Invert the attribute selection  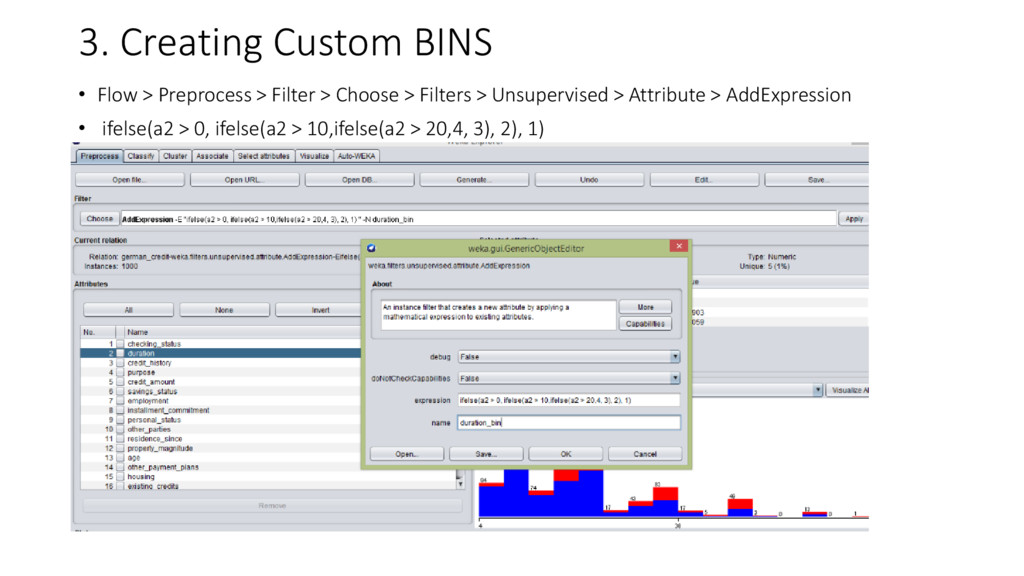320,310
